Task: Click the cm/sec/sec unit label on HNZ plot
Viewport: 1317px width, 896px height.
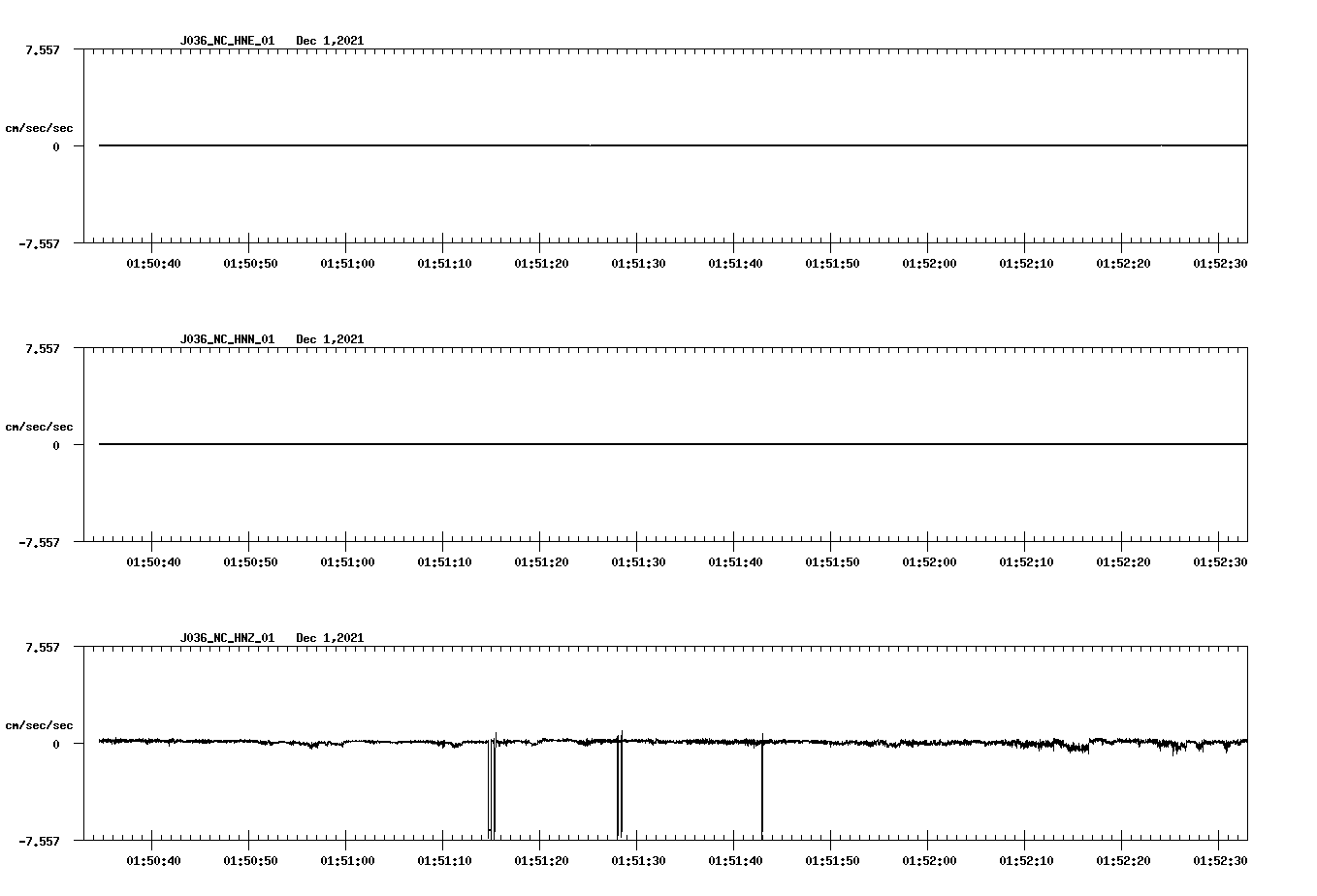Action: pyautogui.click(x=39, y=725)
